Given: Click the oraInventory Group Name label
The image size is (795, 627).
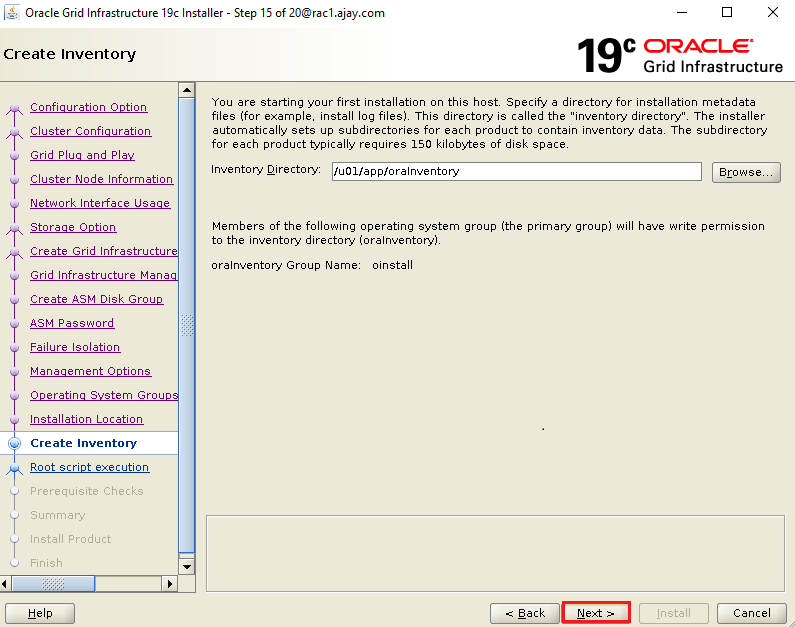Looking at the screenshot, I should coord(286,265).
